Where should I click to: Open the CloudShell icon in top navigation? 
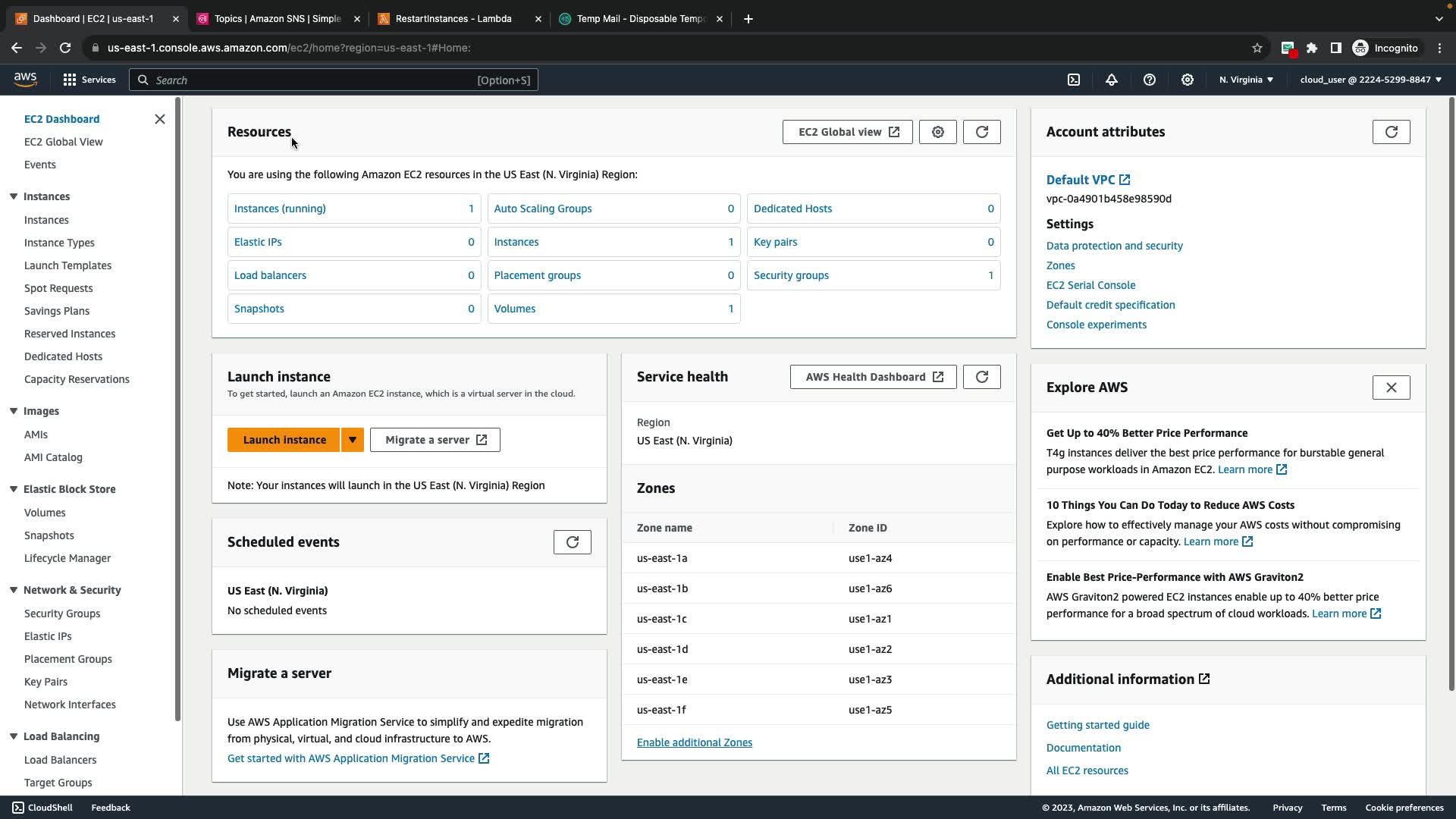(x=1074, y=80)
